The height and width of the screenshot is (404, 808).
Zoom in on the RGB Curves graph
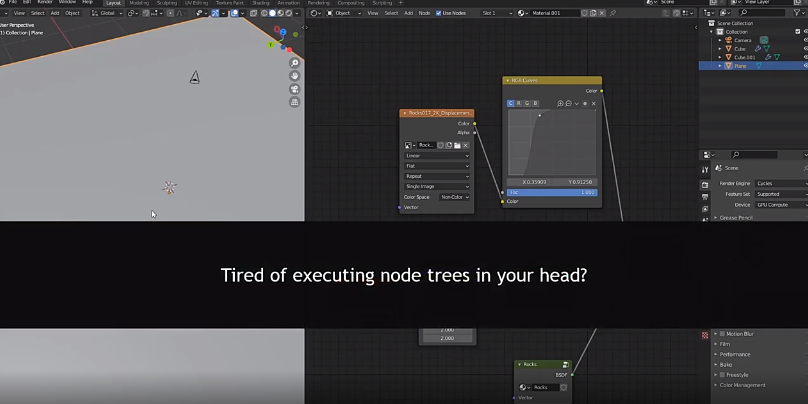[x=561, y=103]
